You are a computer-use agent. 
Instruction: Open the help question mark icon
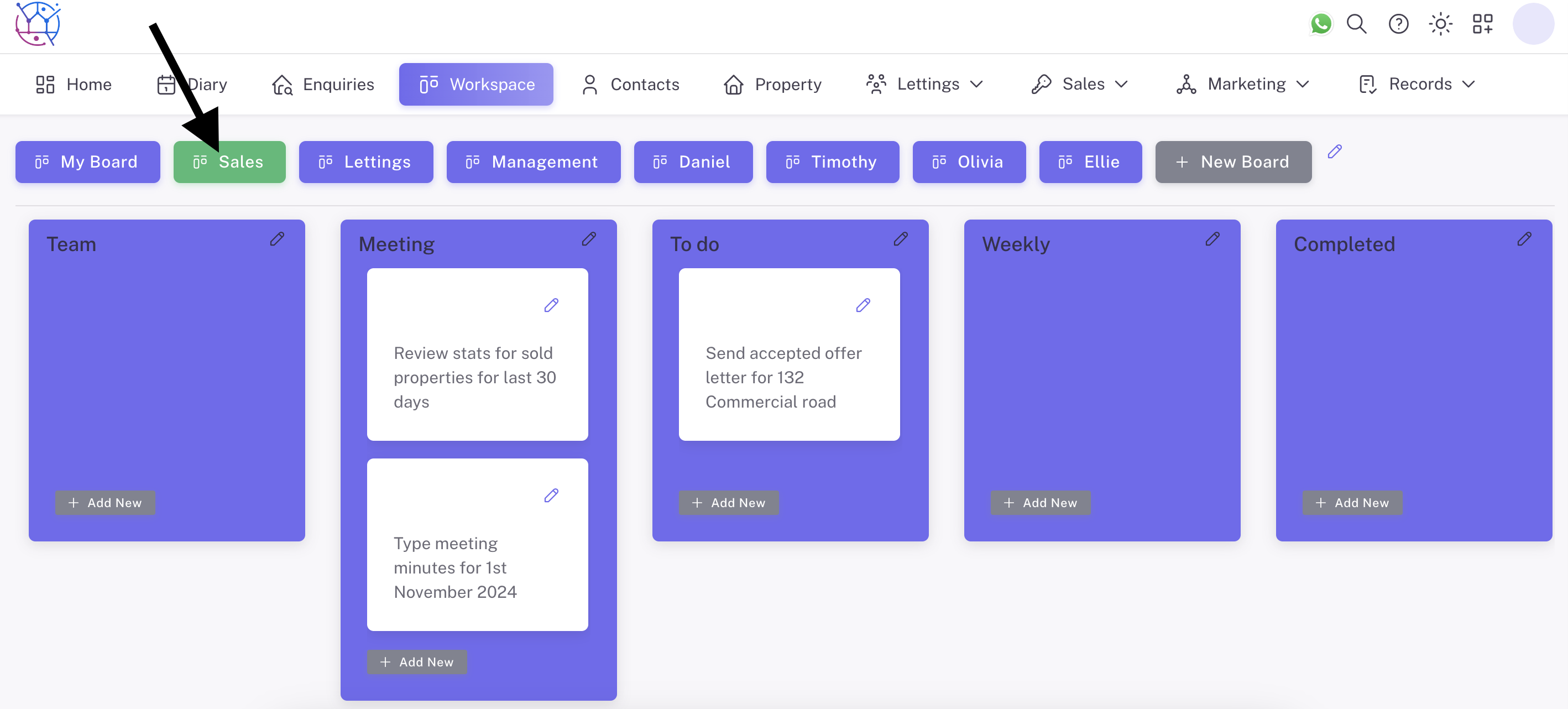[x=1398, y=24]
